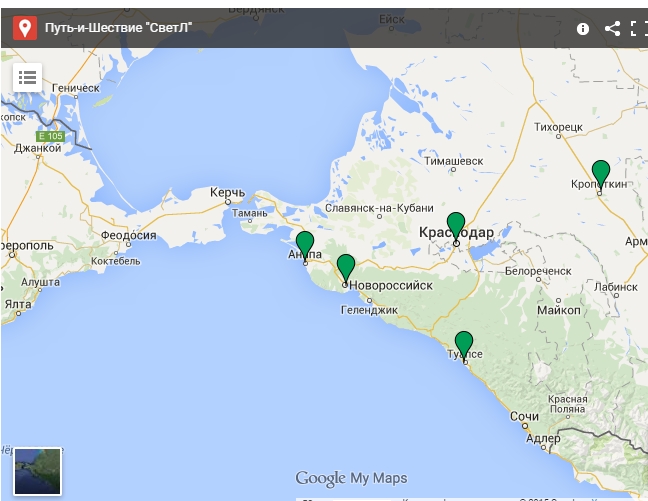The image size is (648, 501).
Task: Click the Славянск-на-Кубани label
Action: click(x=379, y=208)
